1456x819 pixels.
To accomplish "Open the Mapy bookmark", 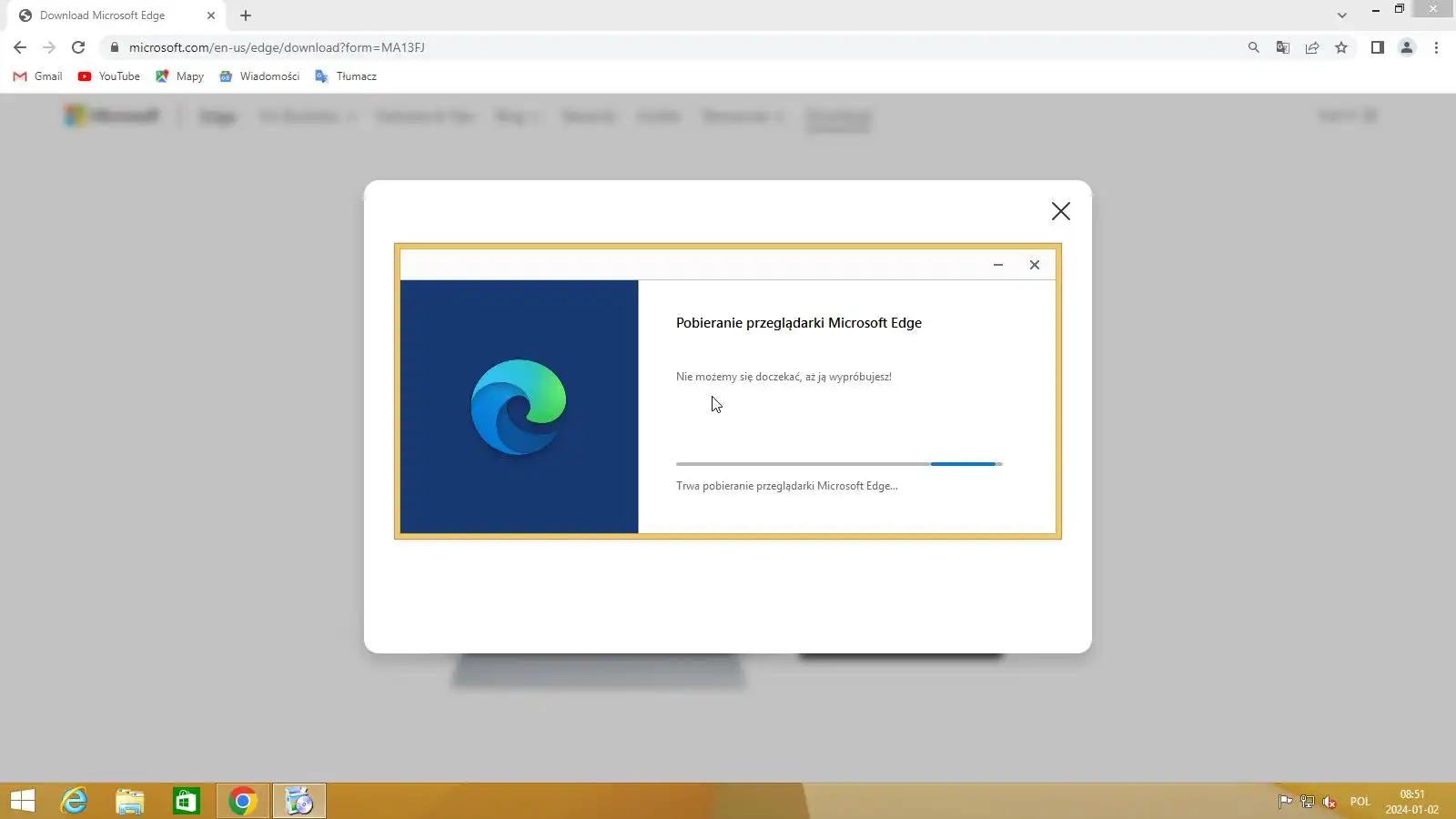I will 179,76.
